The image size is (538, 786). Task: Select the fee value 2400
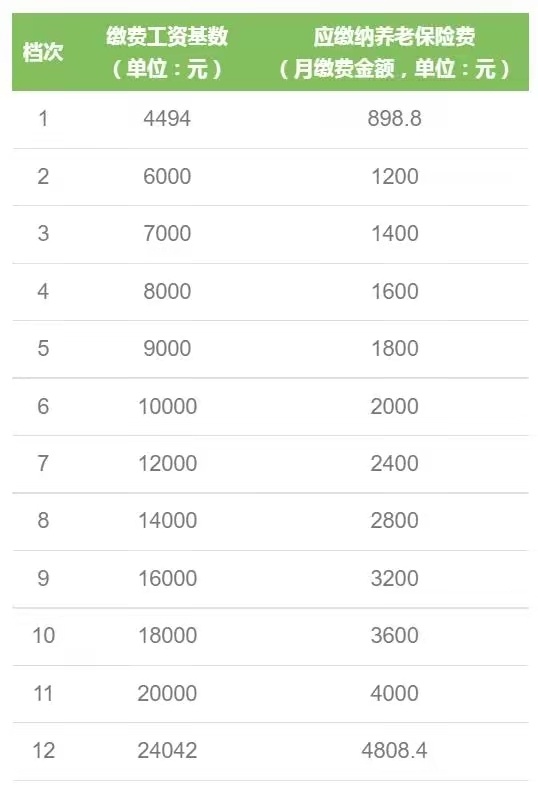[395, 463]
